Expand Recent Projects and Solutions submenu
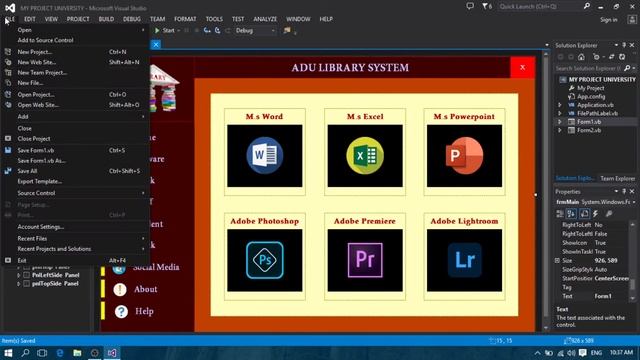 (x=75, y=249)
